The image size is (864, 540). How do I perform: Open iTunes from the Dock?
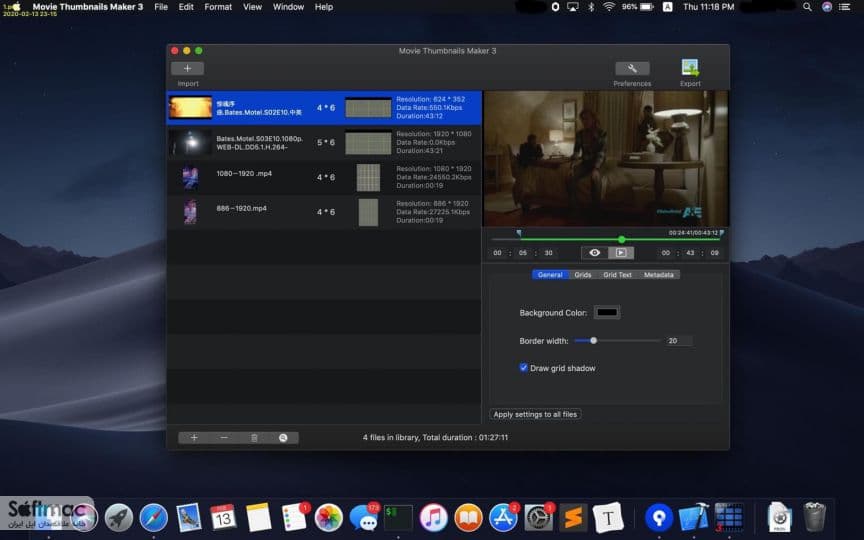pos(433,518)
